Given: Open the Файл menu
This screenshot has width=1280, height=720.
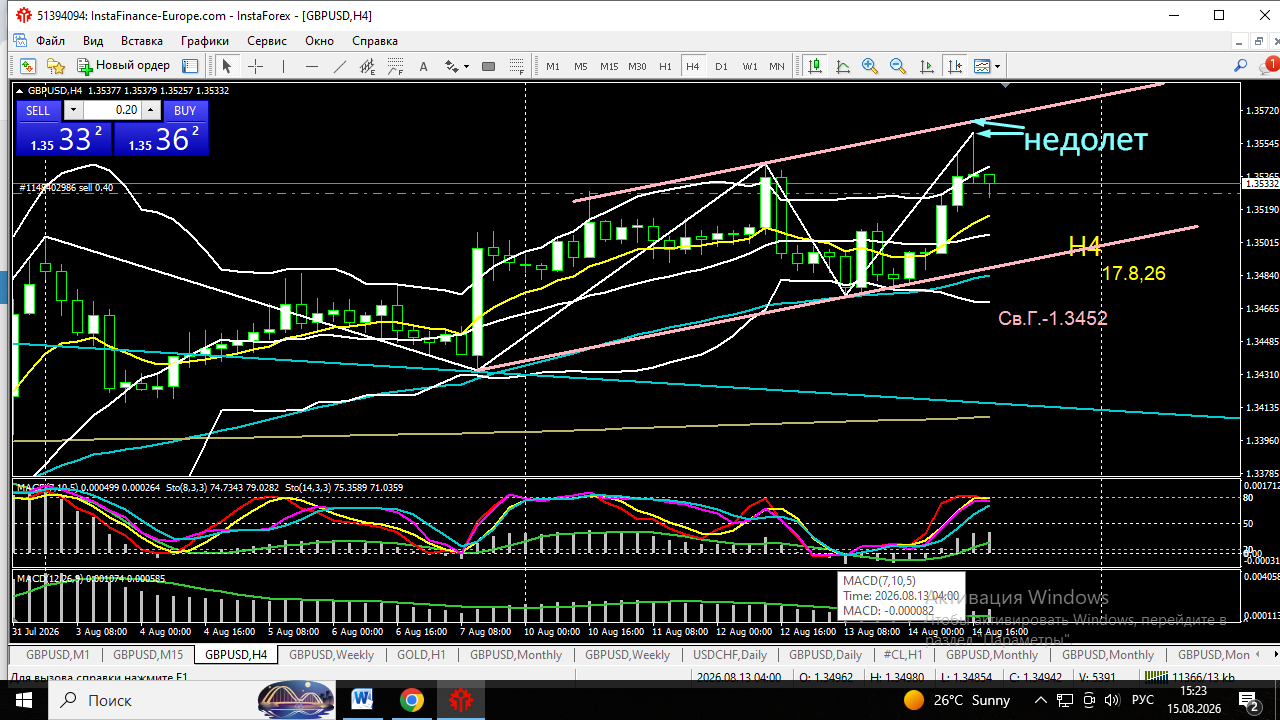Looking at the screenshot, I should pos(50,41).
